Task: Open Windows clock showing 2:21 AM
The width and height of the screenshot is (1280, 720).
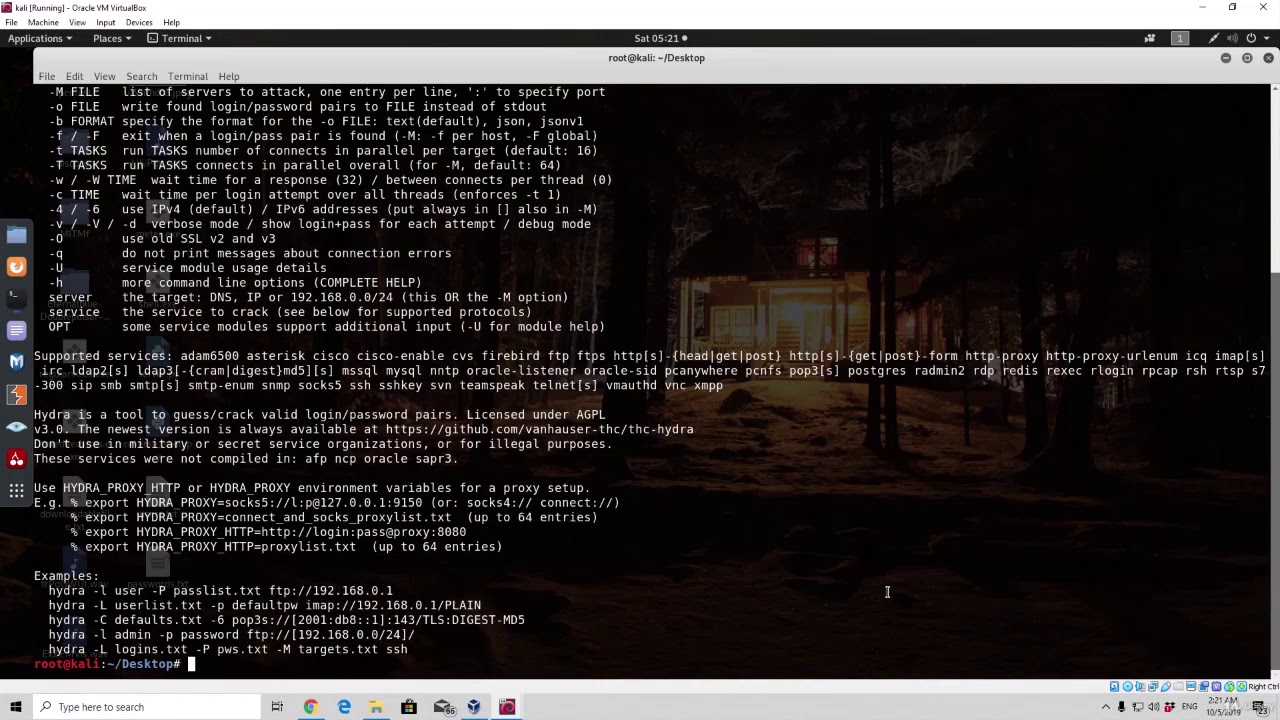Action: pyautogui.click(x=1223, y=707)
